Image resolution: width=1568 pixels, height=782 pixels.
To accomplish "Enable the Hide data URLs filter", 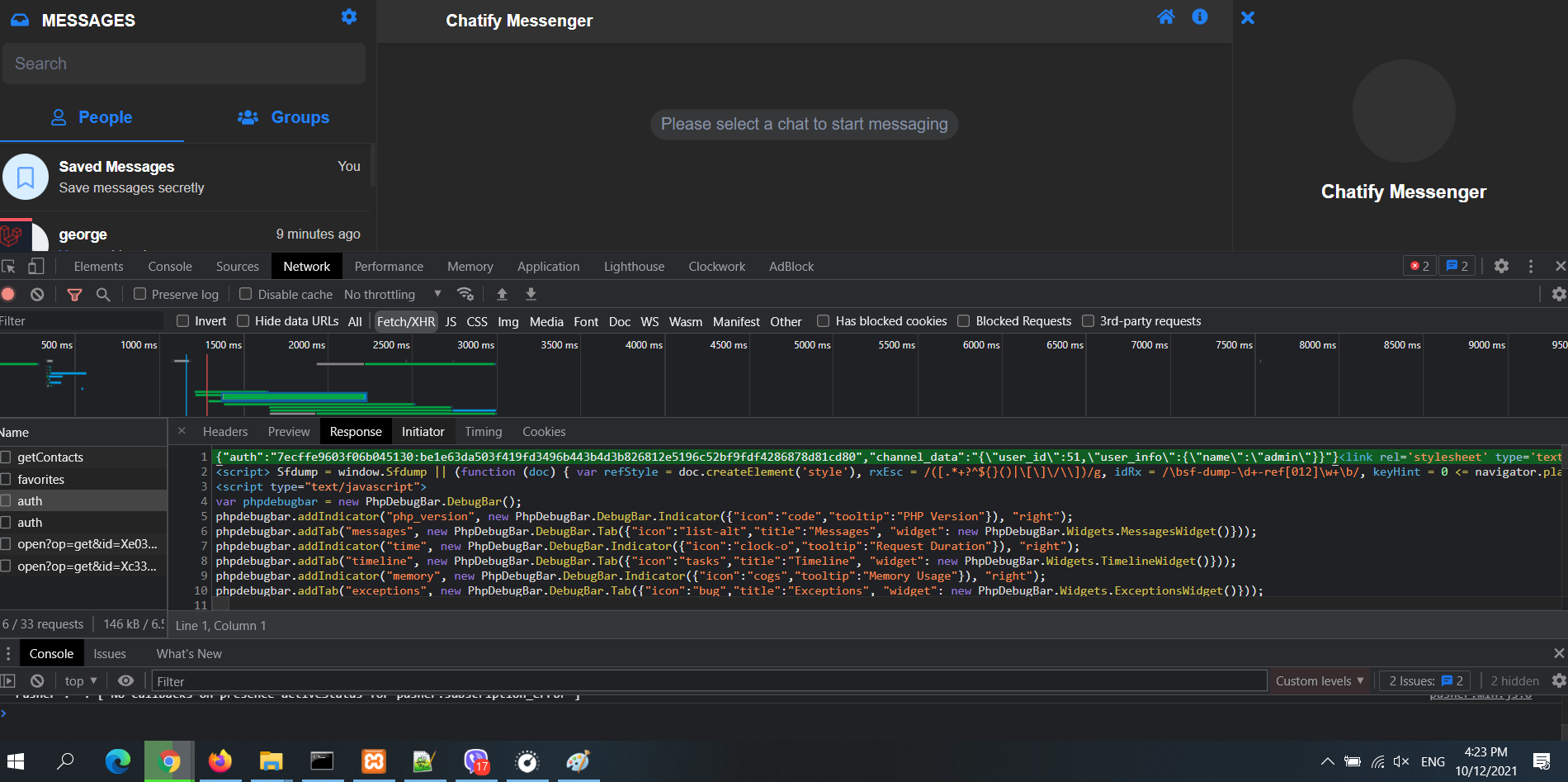I will 243,320.
